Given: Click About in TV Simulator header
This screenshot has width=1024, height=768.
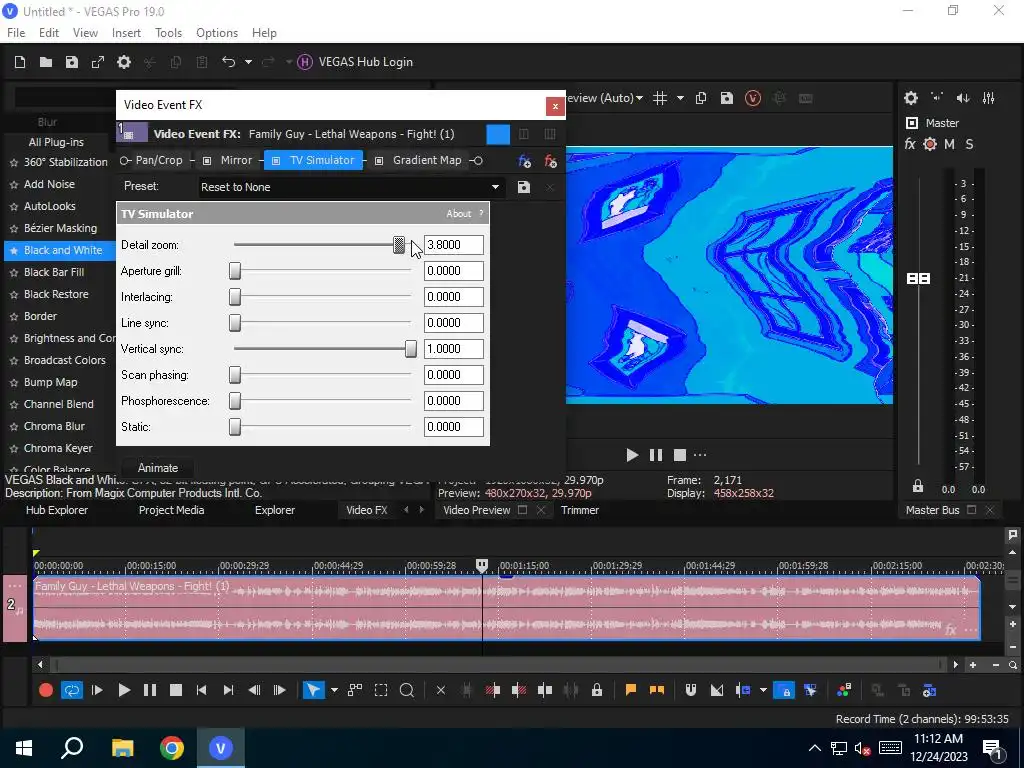Looking at the screenshot, I should [458, 214].
